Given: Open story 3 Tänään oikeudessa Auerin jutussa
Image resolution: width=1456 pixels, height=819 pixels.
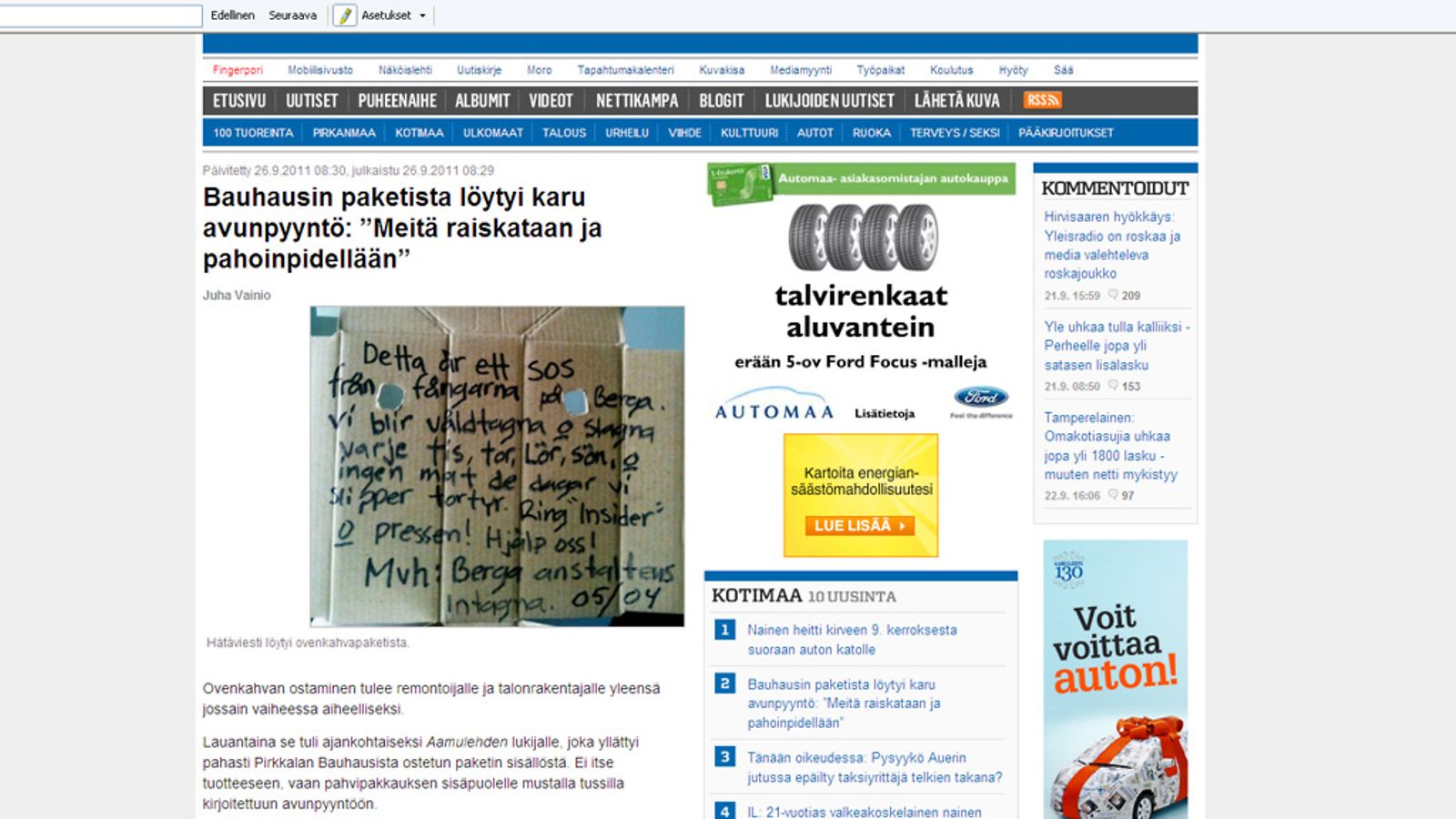Looking at the screenshot, I should click(875, 767).
